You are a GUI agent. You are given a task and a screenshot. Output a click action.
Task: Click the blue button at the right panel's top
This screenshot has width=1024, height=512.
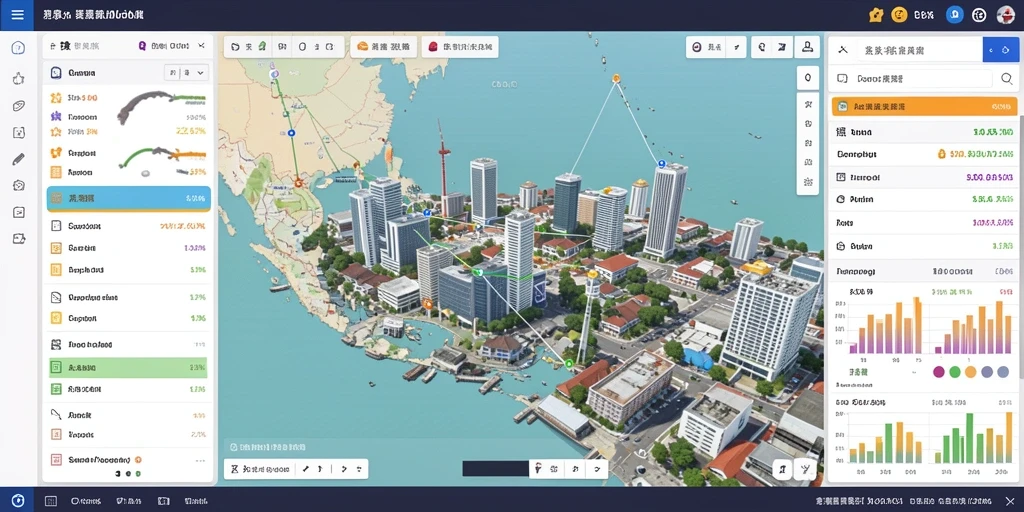point(1000,50)
